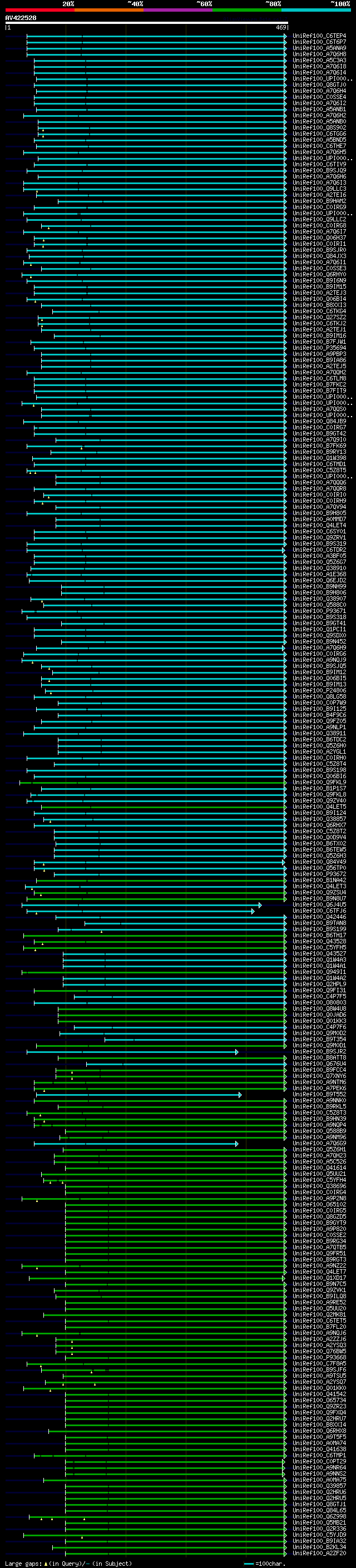Select hit UniRef100_Q94911

click(x=319, y=972)
